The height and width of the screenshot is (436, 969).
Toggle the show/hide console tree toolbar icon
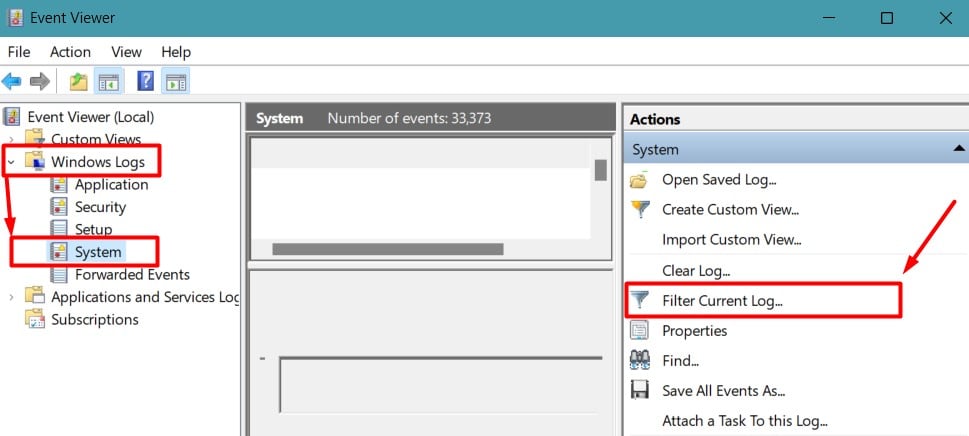pyautogui.click(x=109, y=81)
